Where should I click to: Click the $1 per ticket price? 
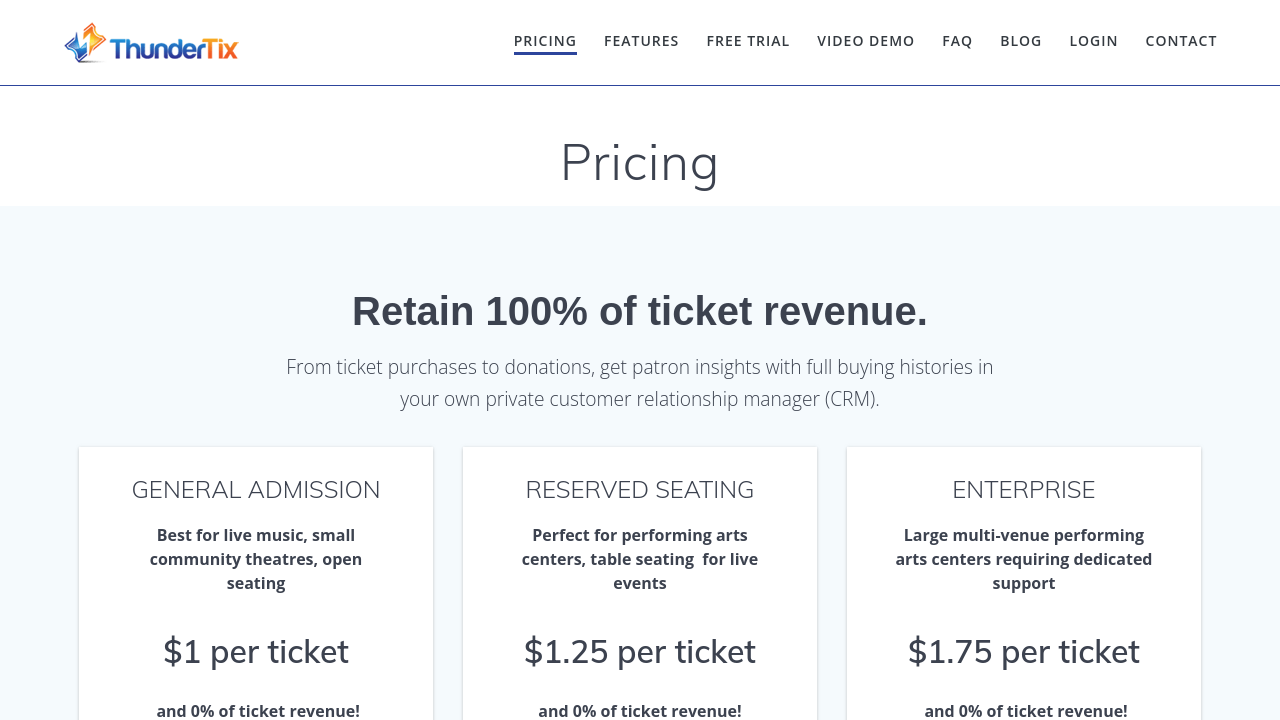[256, 652]
